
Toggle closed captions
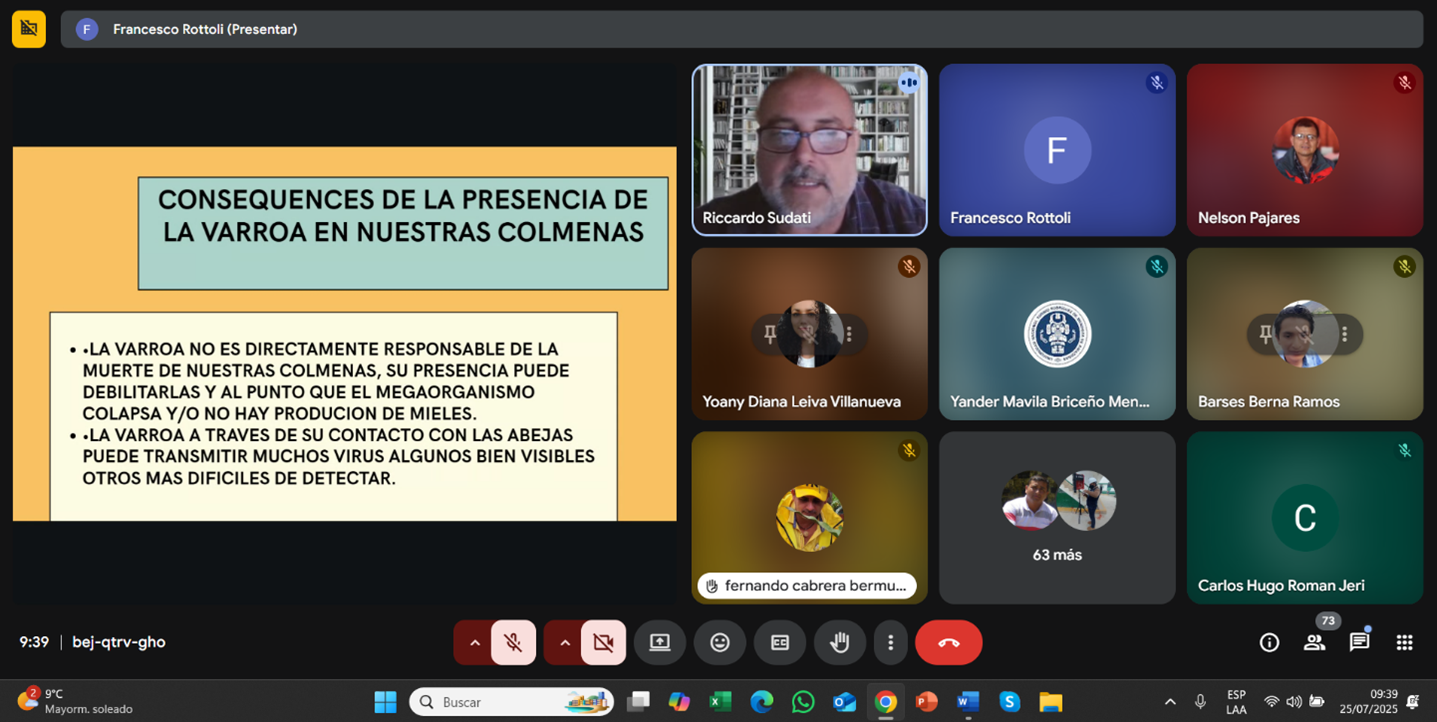point(779,642)
